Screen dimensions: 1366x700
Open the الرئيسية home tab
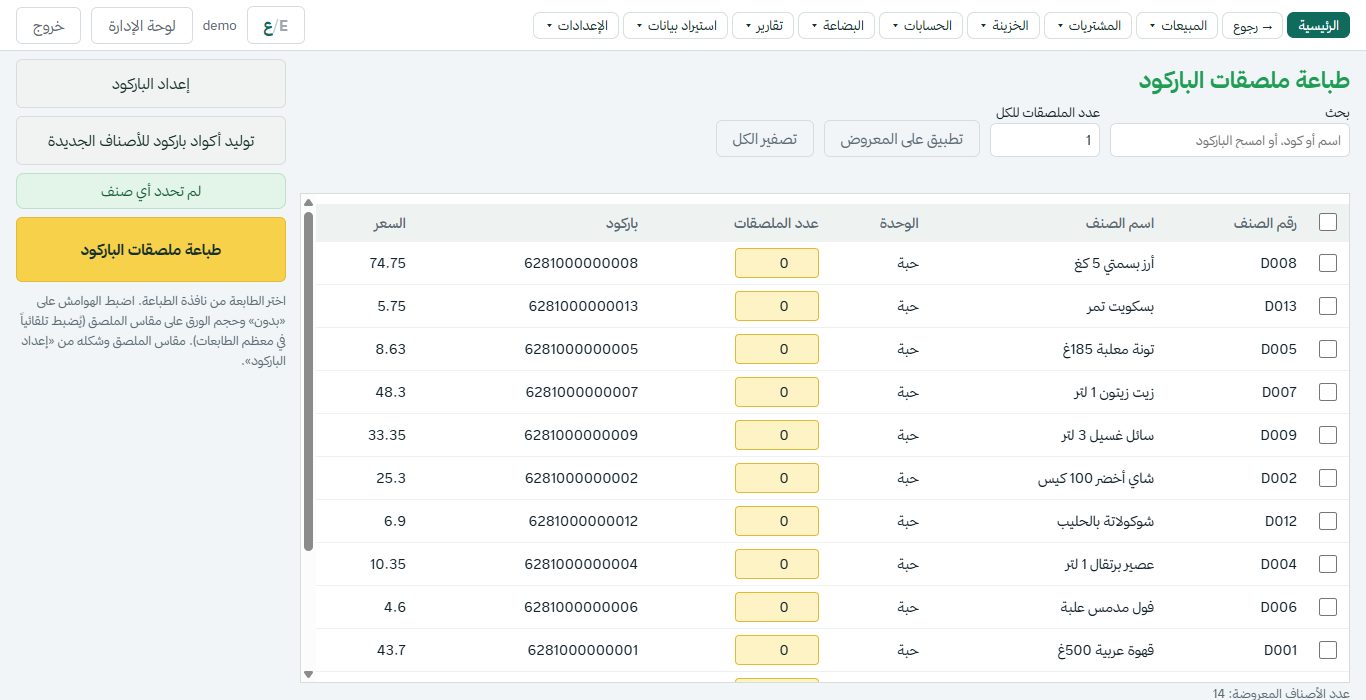(x=1318, y=26)
